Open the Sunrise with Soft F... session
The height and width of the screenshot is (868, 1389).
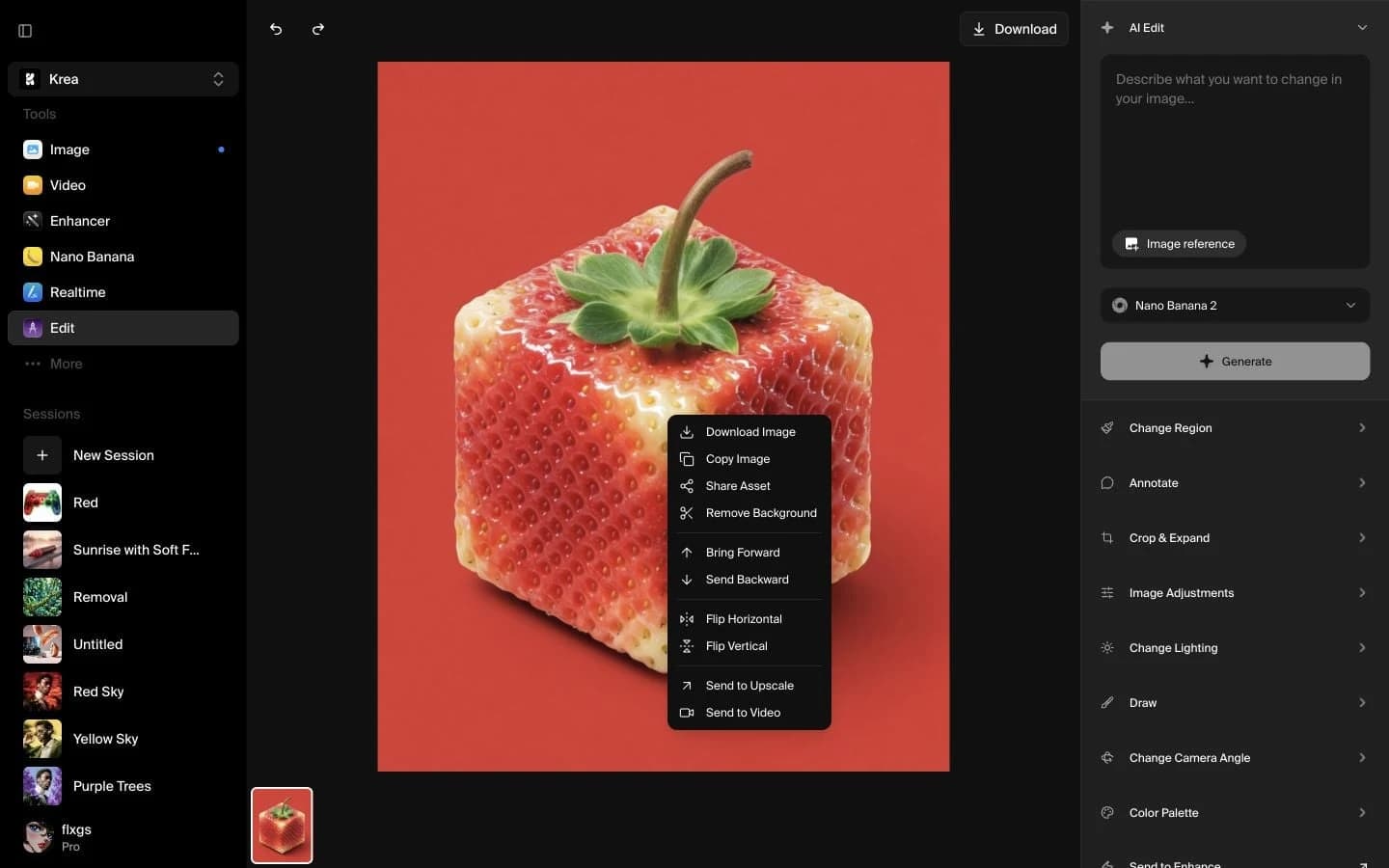pyautogui.click(x=123, y=550)
